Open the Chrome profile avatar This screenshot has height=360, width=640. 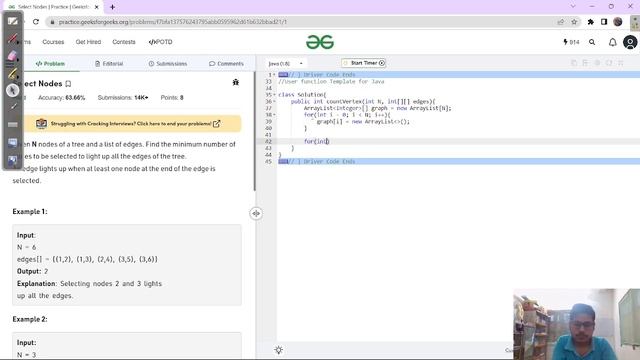click(618, 22)
